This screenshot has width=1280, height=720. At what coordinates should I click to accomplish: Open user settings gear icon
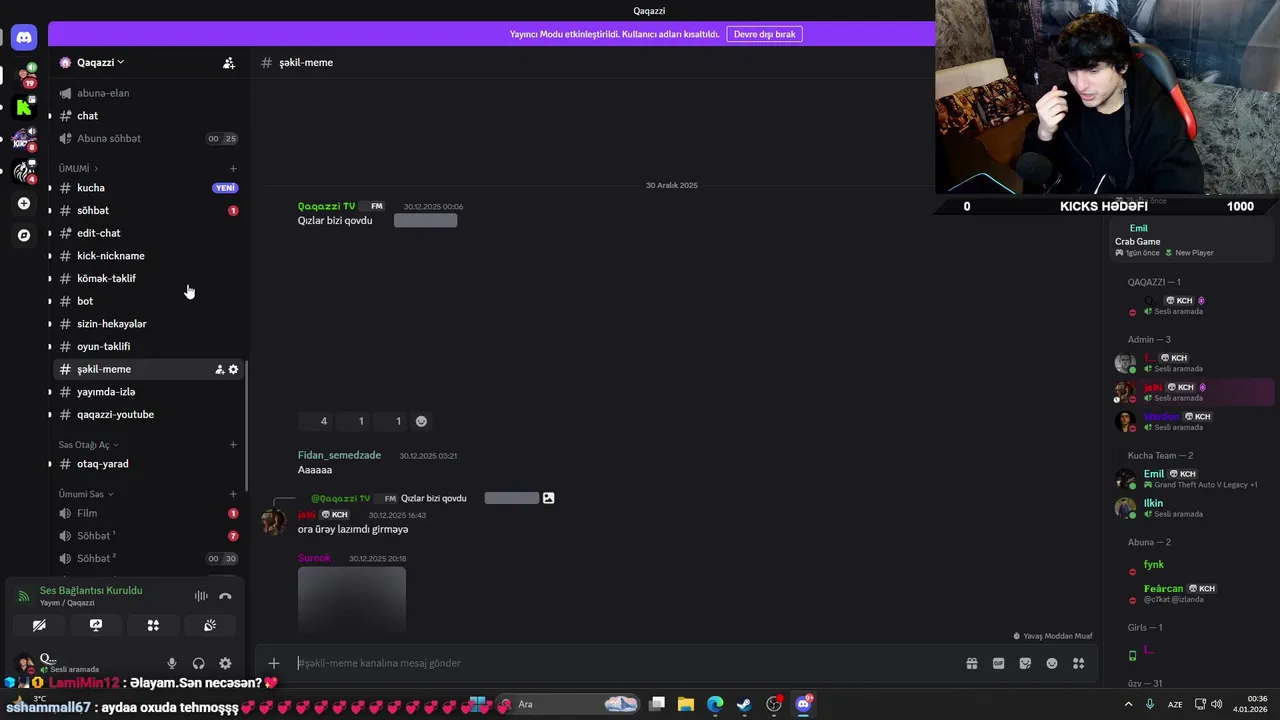[x=225, y=663]
